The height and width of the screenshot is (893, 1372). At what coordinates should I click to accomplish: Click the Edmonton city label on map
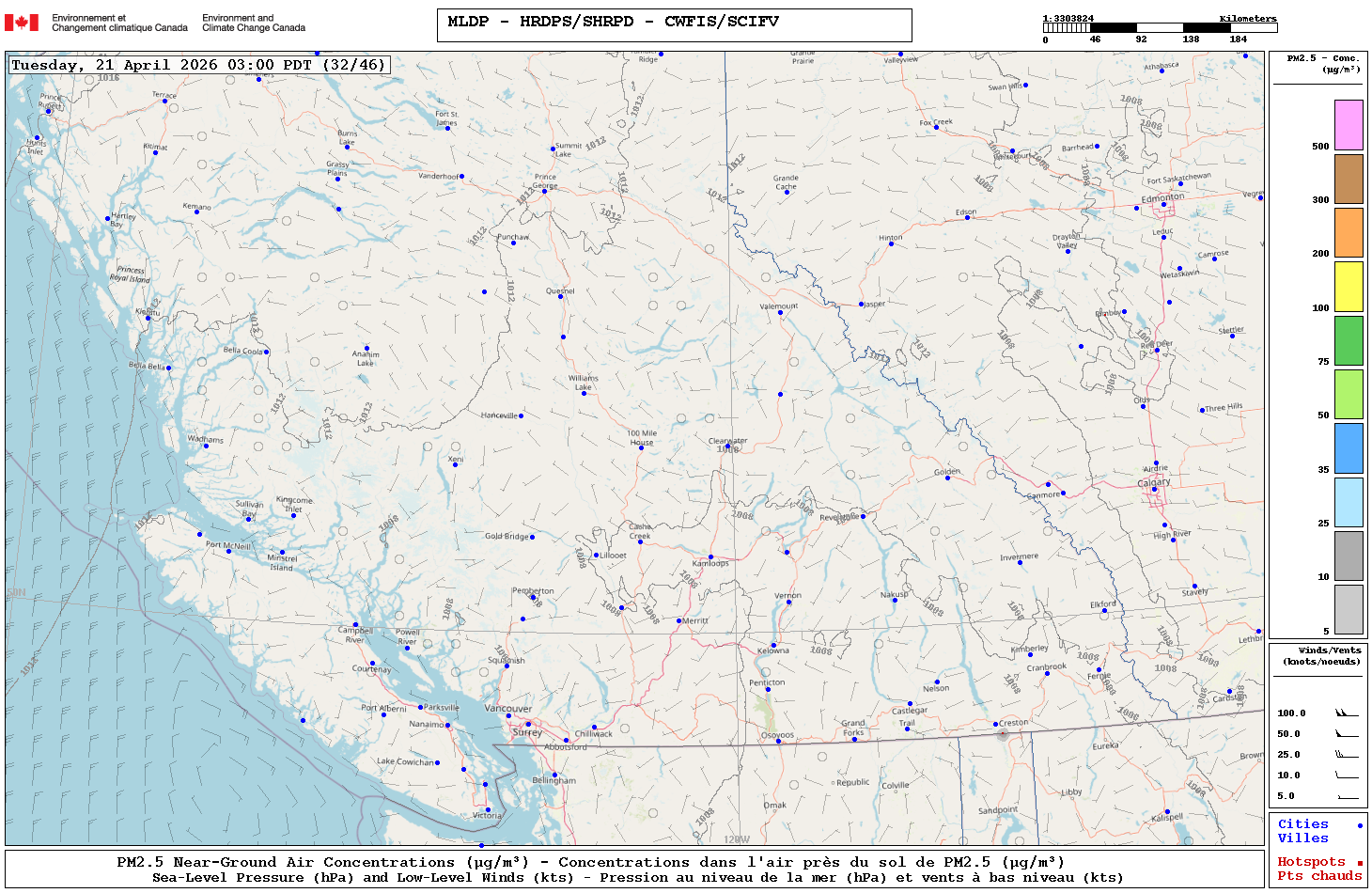[x=1162, y=197]
